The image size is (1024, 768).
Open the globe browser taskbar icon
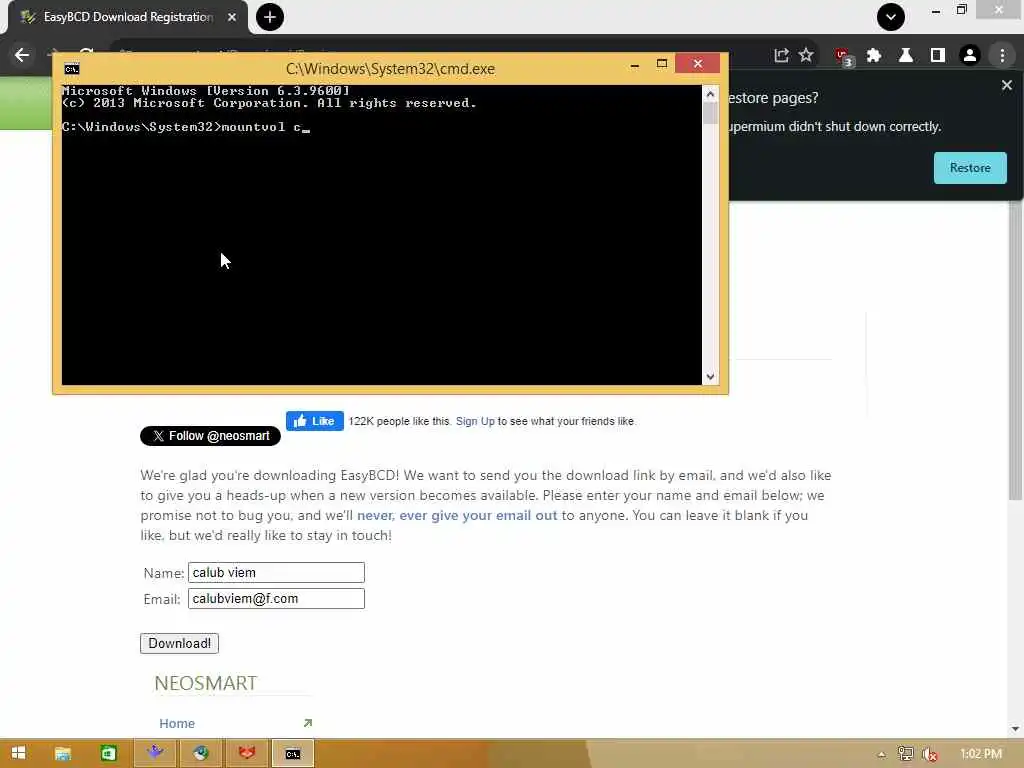click(x=200, y=753)
